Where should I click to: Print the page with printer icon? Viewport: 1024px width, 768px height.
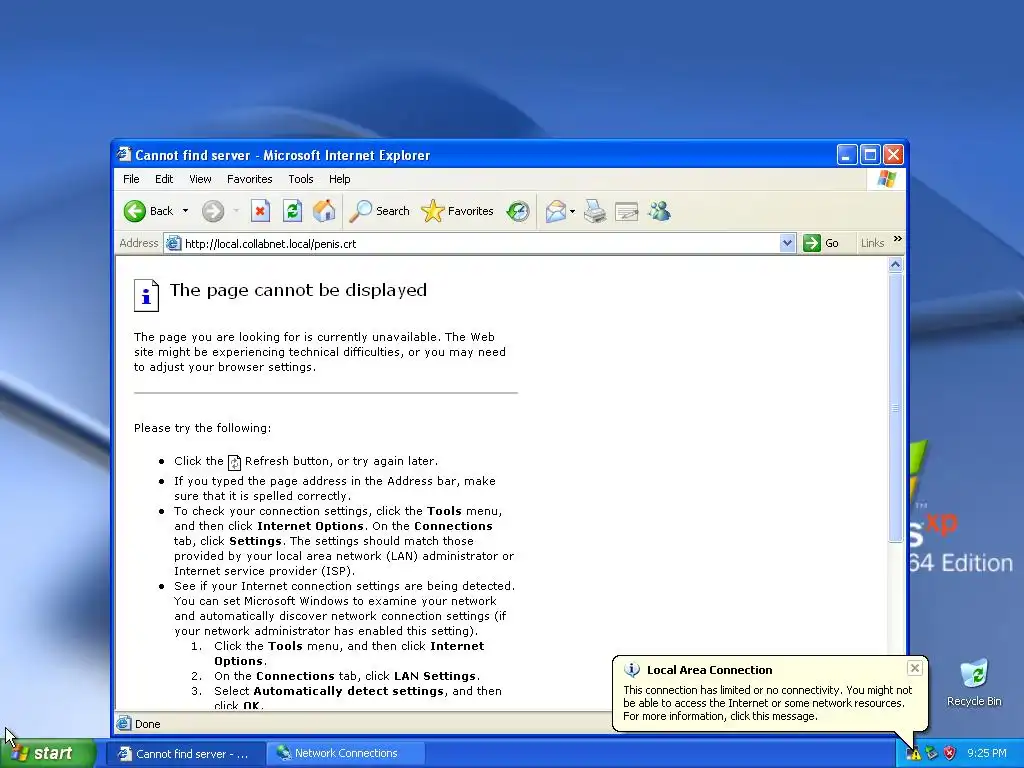pyautogui.click(x=595, y=211)
